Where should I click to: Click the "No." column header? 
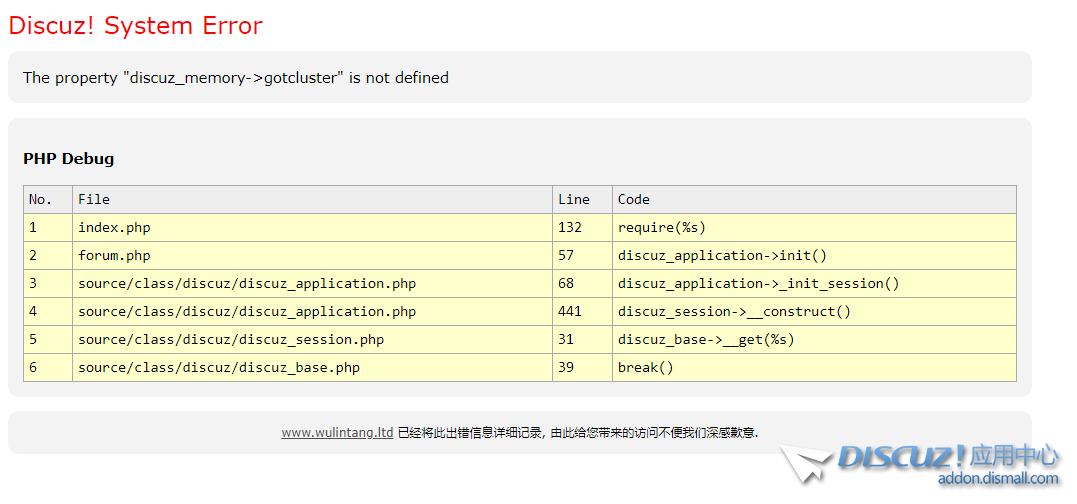tap(40, 199)
